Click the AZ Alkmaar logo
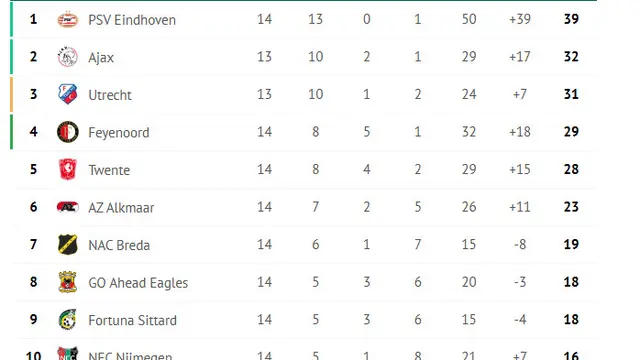Image resolution: width=640 pixels, height=360 pixels. click(x=68, y=207)
